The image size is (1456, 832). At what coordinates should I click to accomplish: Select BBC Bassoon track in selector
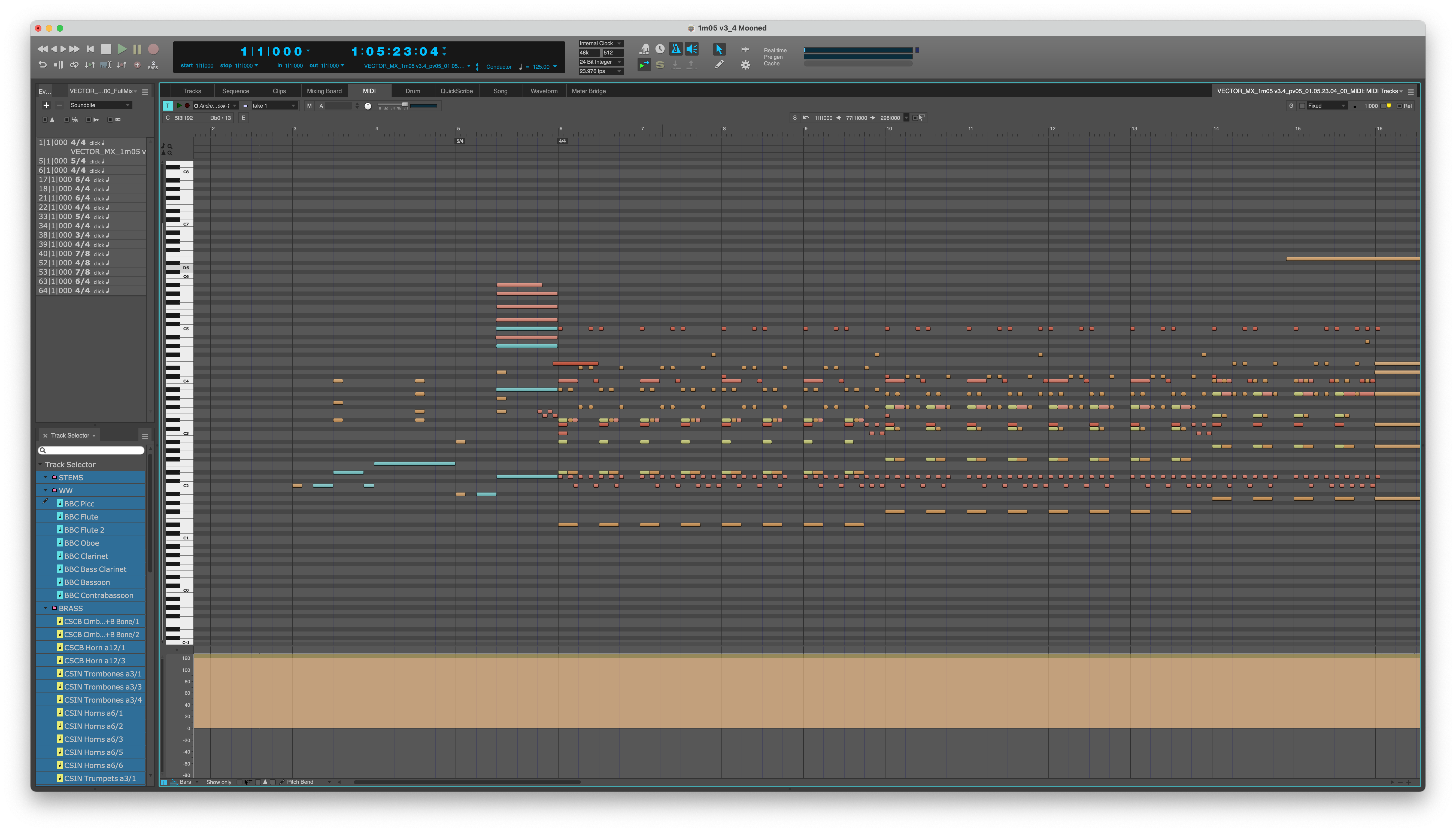[87, 582]
